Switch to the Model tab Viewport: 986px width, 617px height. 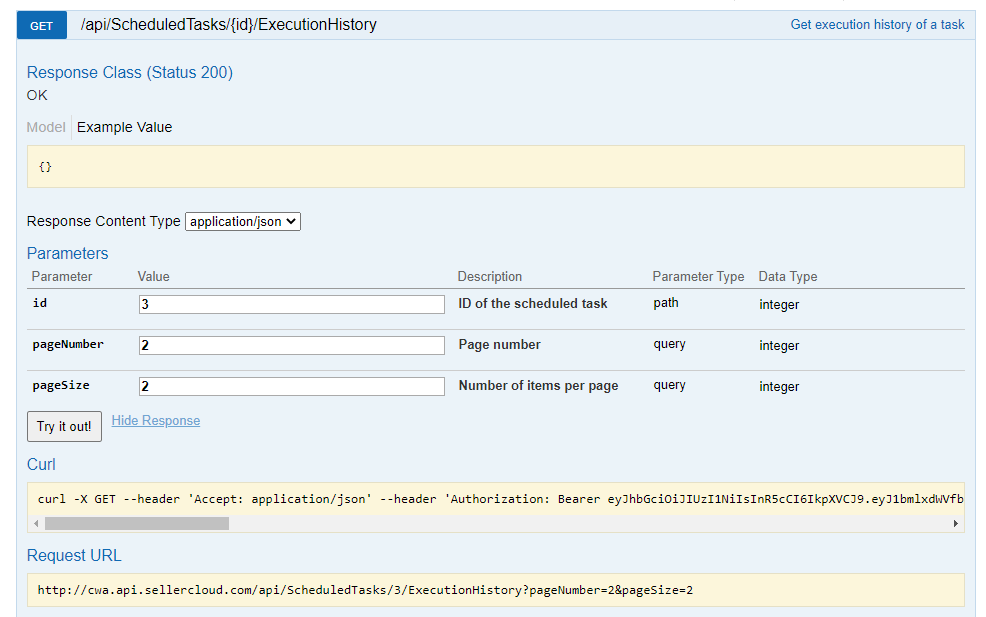click(x=46, y=127)
